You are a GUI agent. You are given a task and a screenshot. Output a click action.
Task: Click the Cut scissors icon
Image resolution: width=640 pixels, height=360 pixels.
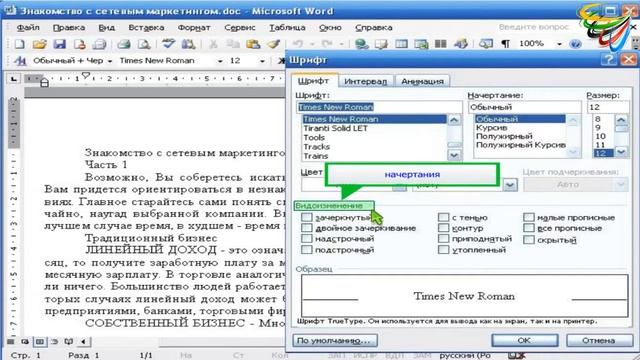point(213,44)
